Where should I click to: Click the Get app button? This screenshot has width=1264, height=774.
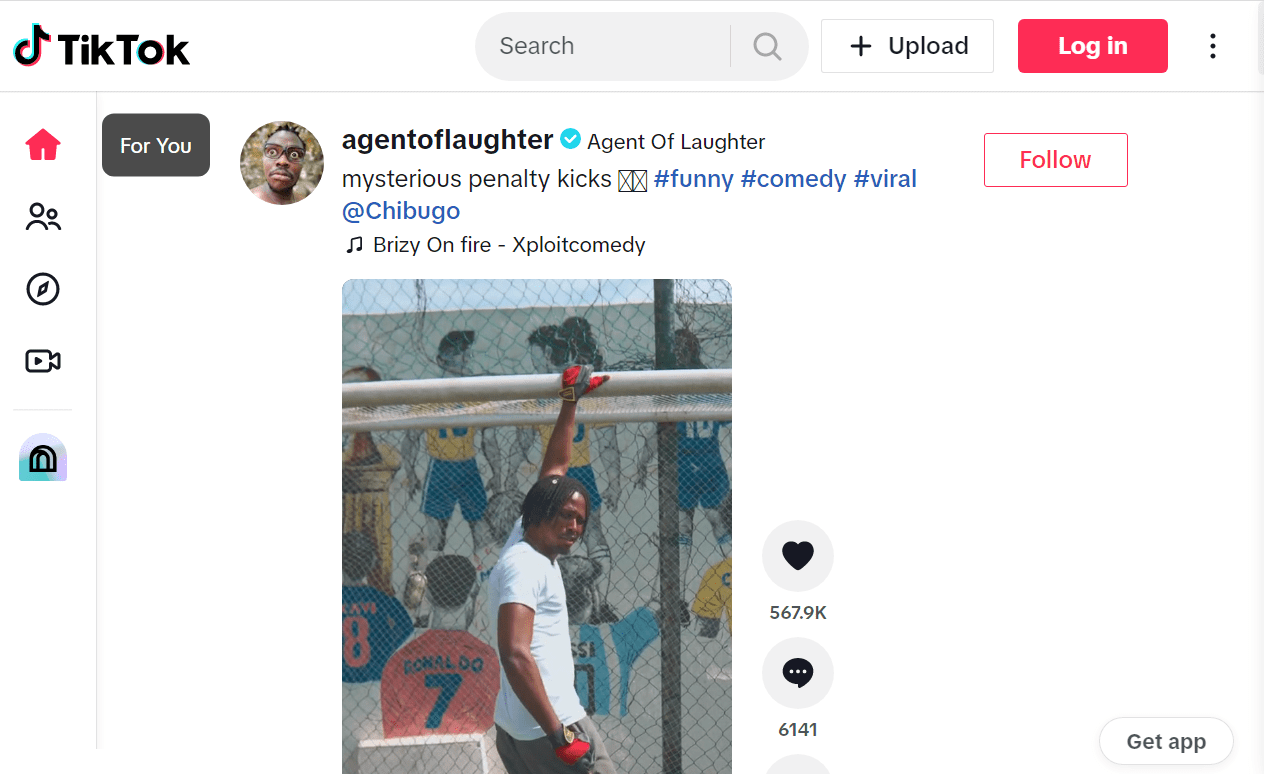click(1165, 741)
